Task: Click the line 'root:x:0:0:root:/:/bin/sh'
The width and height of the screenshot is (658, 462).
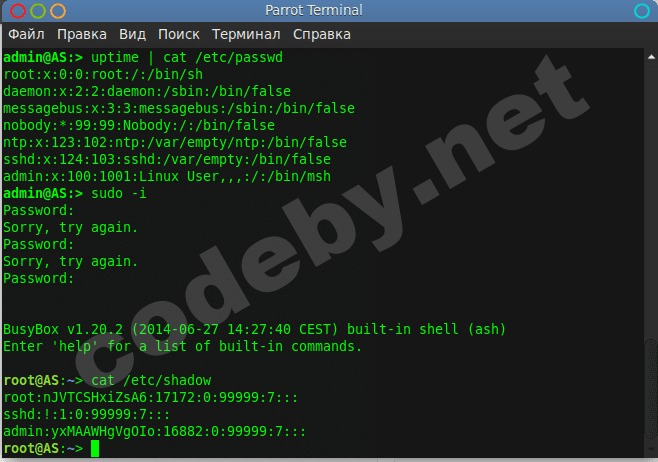Action: (x=103, y=75)
